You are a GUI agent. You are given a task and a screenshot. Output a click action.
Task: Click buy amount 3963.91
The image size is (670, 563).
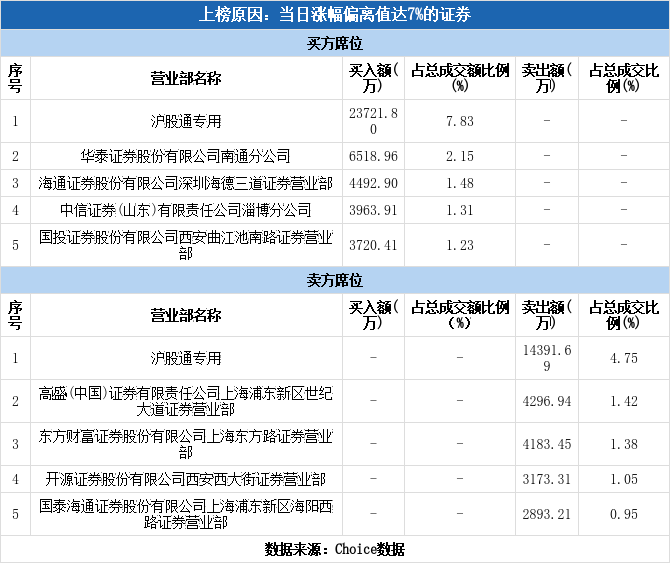(373, 210)
